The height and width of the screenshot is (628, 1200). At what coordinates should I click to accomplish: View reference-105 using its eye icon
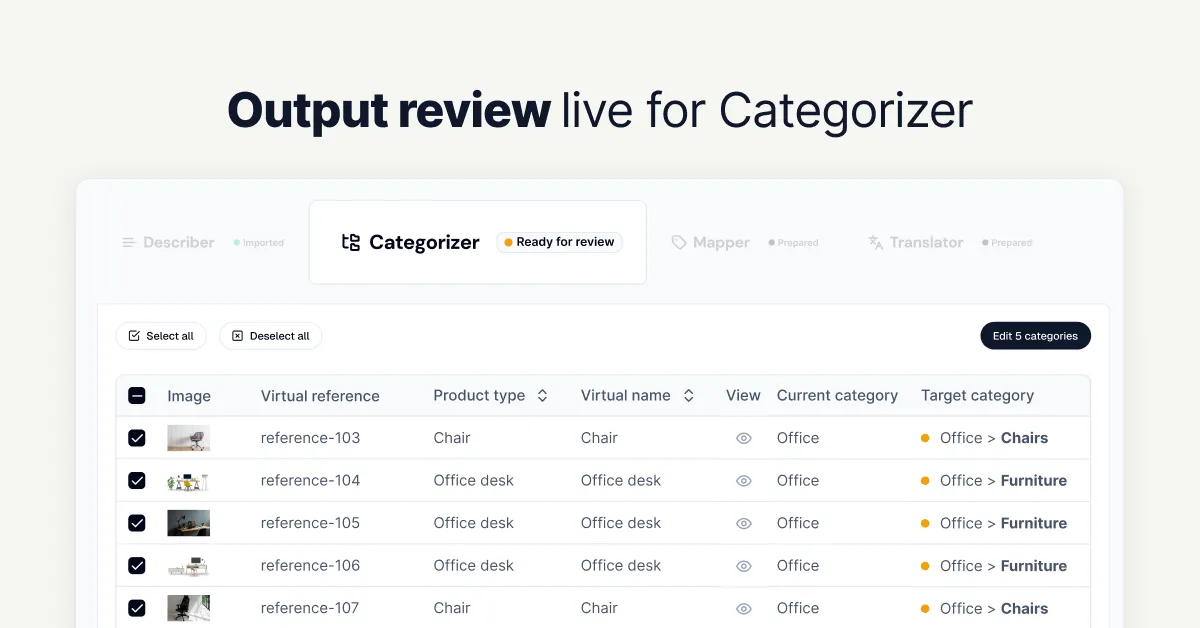click(743, 523)
